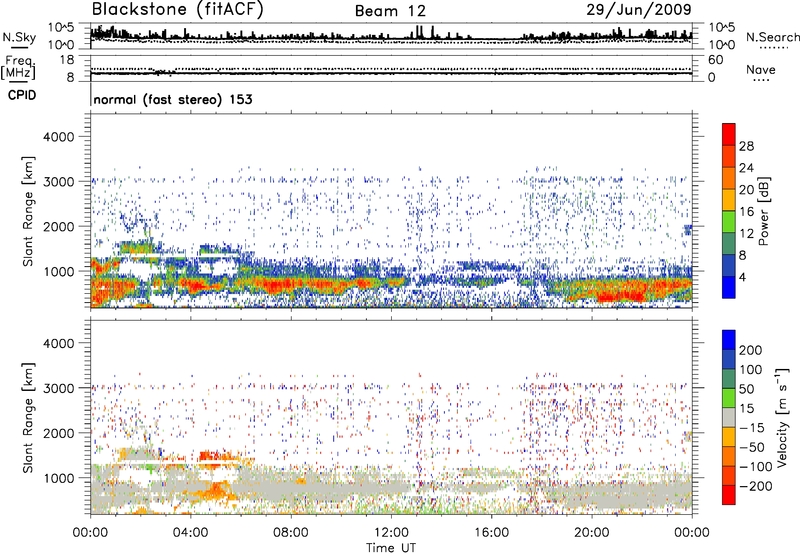
Task: Click the '04:00' time tick label
Action: click(x=190, y=533)
